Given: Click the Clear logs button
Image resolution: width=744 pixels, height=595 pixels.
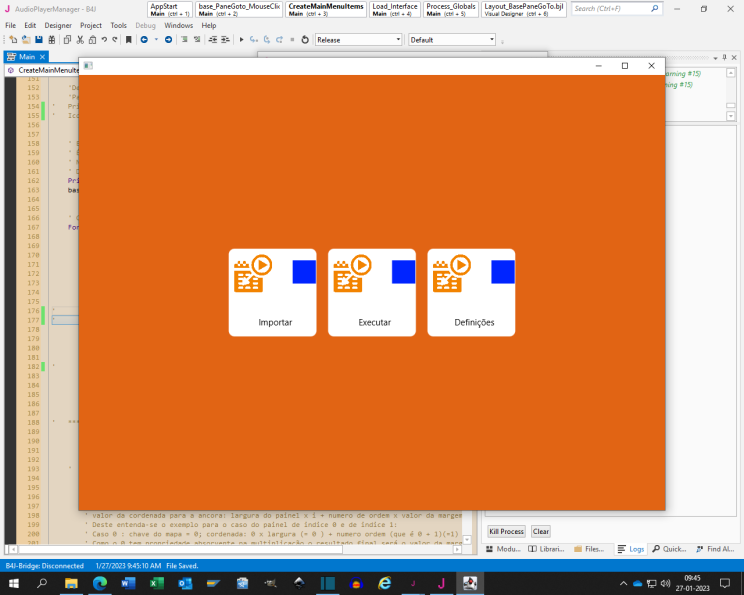Looking at the screenshot, I should (541, 531).
